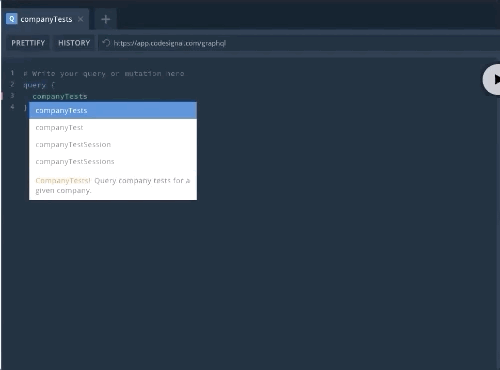Choose companyTestSession from suggestions
Screen dimensions: 500x370
click(x=113, y=144)
